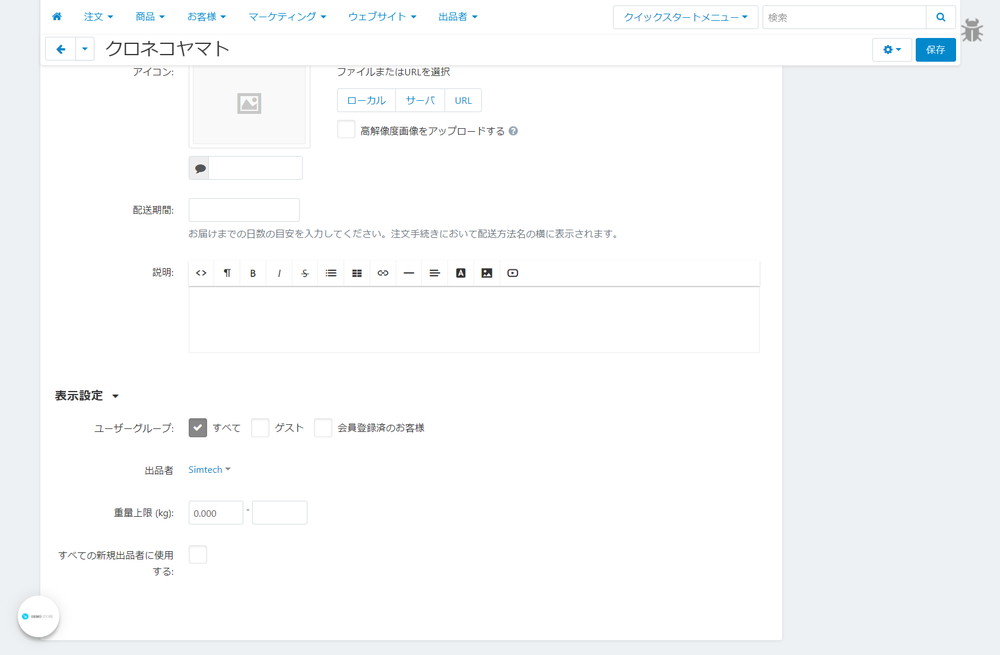Open the 注文 menu

click(x=99, y=17)
